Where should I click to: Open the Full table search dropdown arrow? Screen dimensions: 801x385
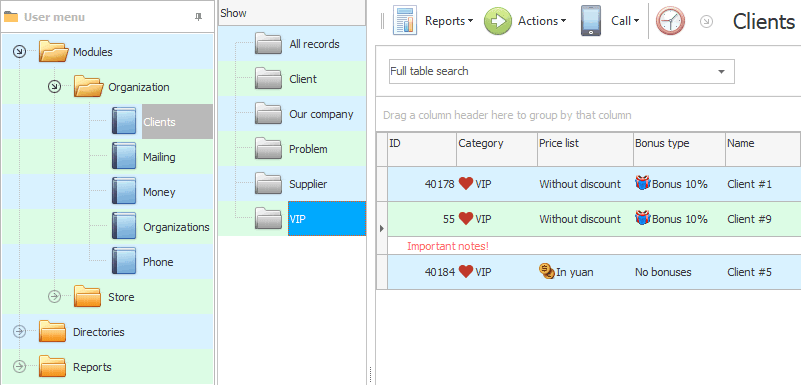pyautogui.click(x=721, y=71)
